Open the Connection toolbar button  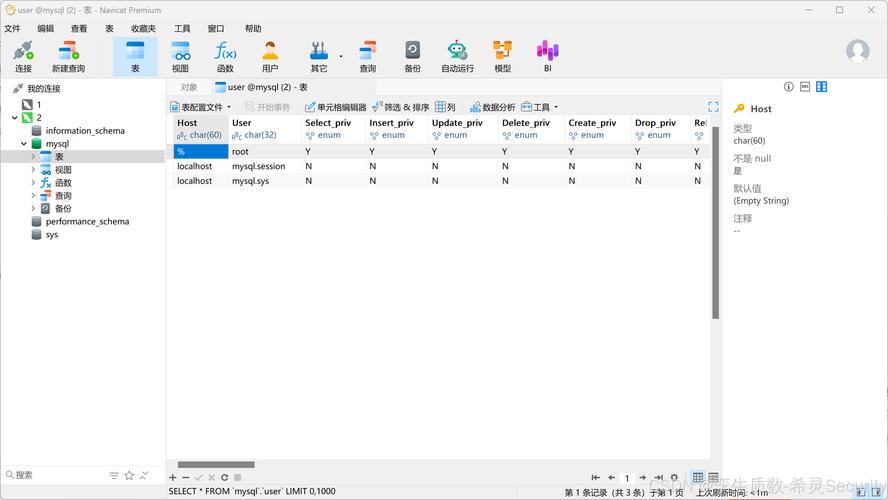click(x=23, y=57)
